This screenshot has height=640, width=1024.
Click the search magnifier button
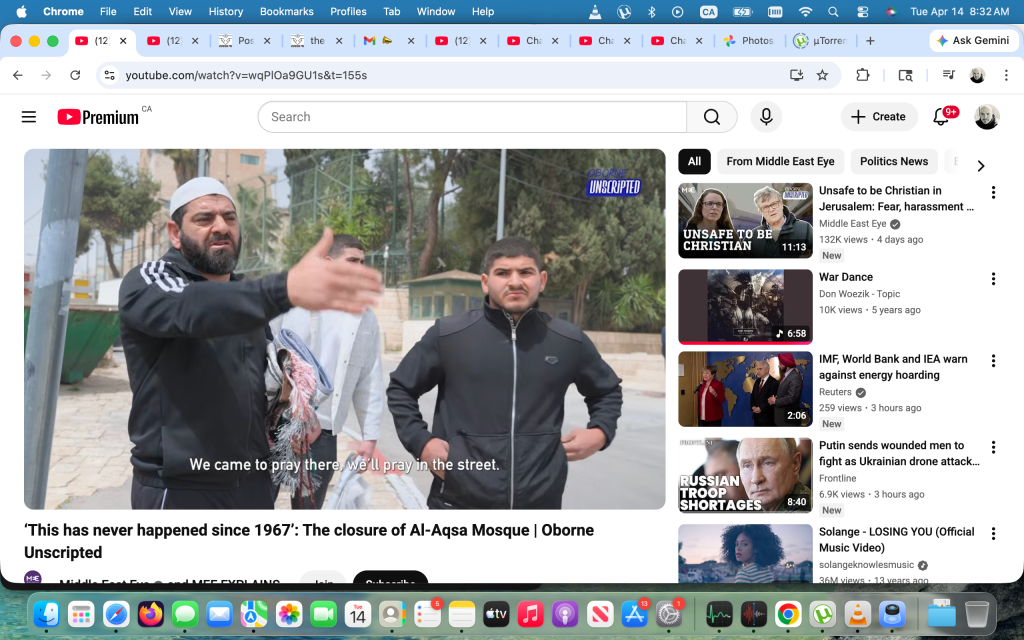[711, 117]
